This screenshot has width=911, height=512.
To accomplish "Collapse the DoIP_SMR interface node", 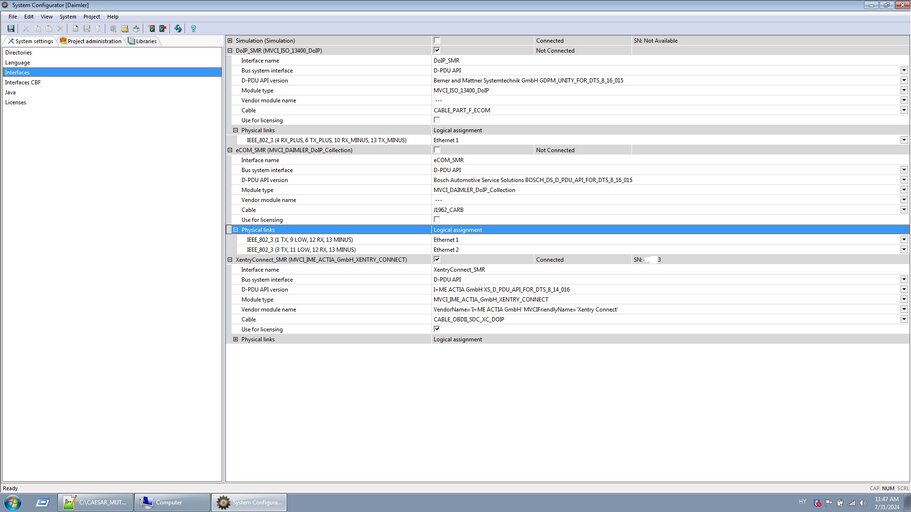I will pyautogui.click(x=229, y=51).
